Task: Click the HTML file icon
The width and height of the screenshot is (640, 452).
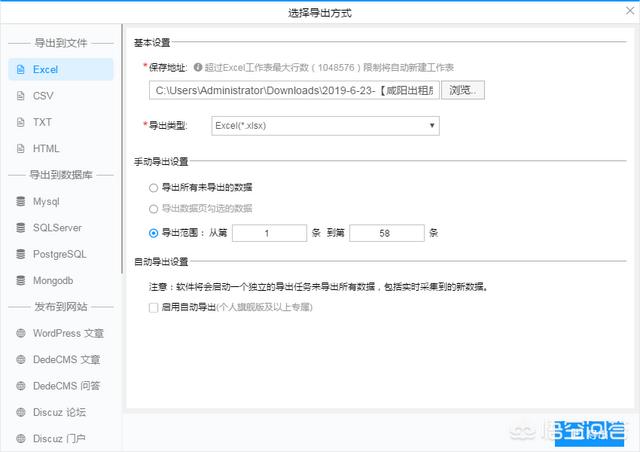Action: (20, 149)
